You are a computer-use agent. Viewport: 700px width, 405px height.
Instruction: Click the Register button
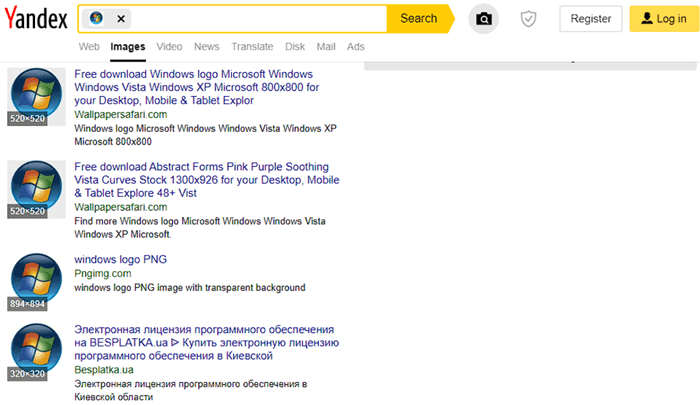(590, 19)
